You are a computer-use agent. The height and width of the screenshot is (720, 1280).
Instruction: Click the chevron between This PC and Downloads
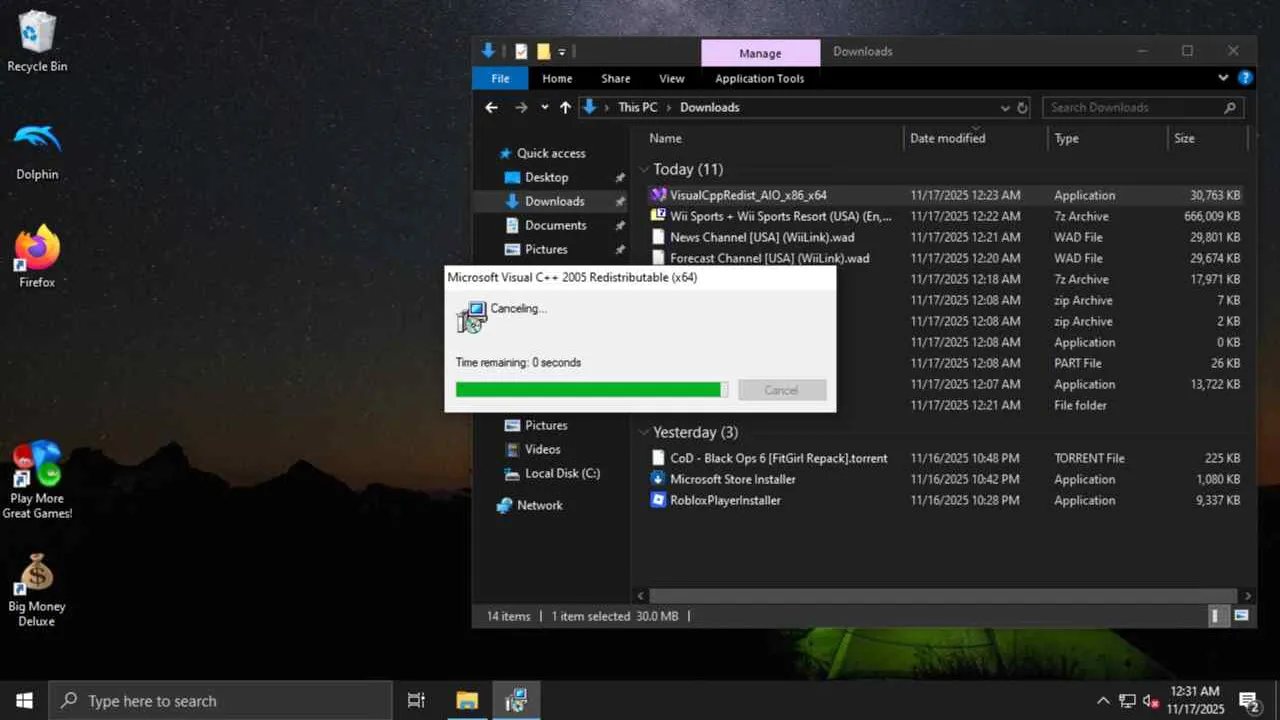coord(669,108)
